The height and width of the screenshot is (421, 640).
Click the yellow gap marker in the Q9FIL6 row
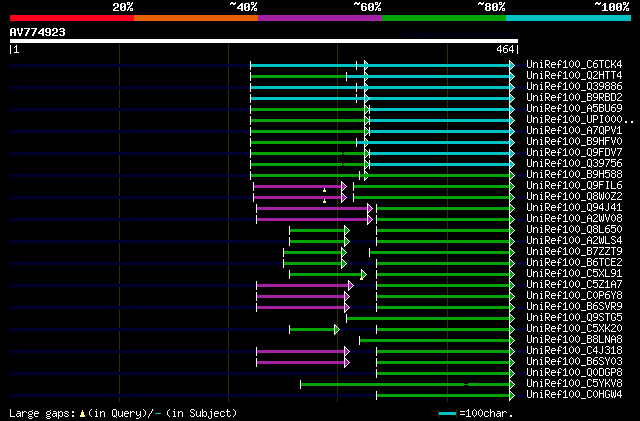(x=324, y=191)
